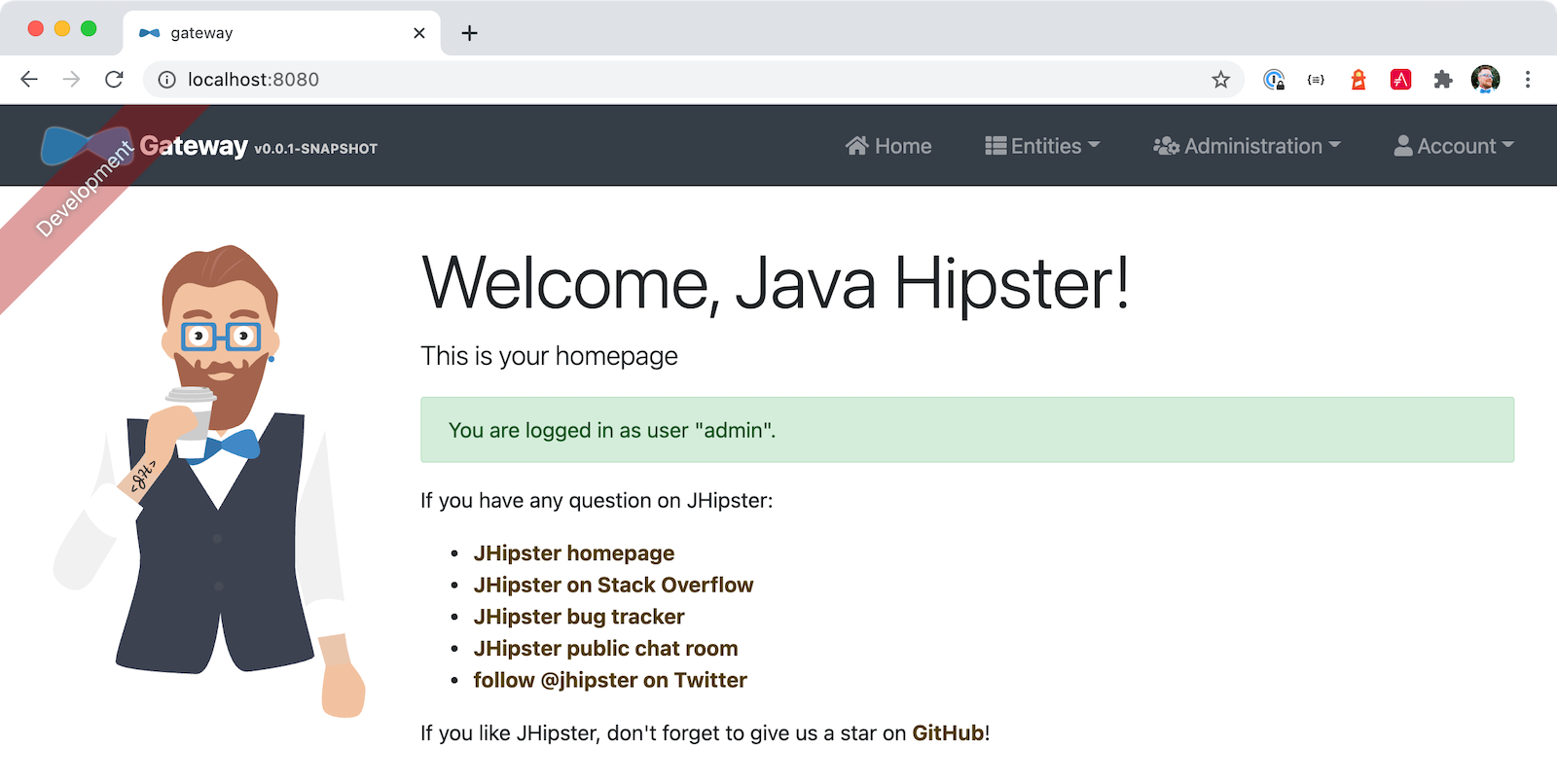Expand the Administration dropdown menu

coord(1247,146)
